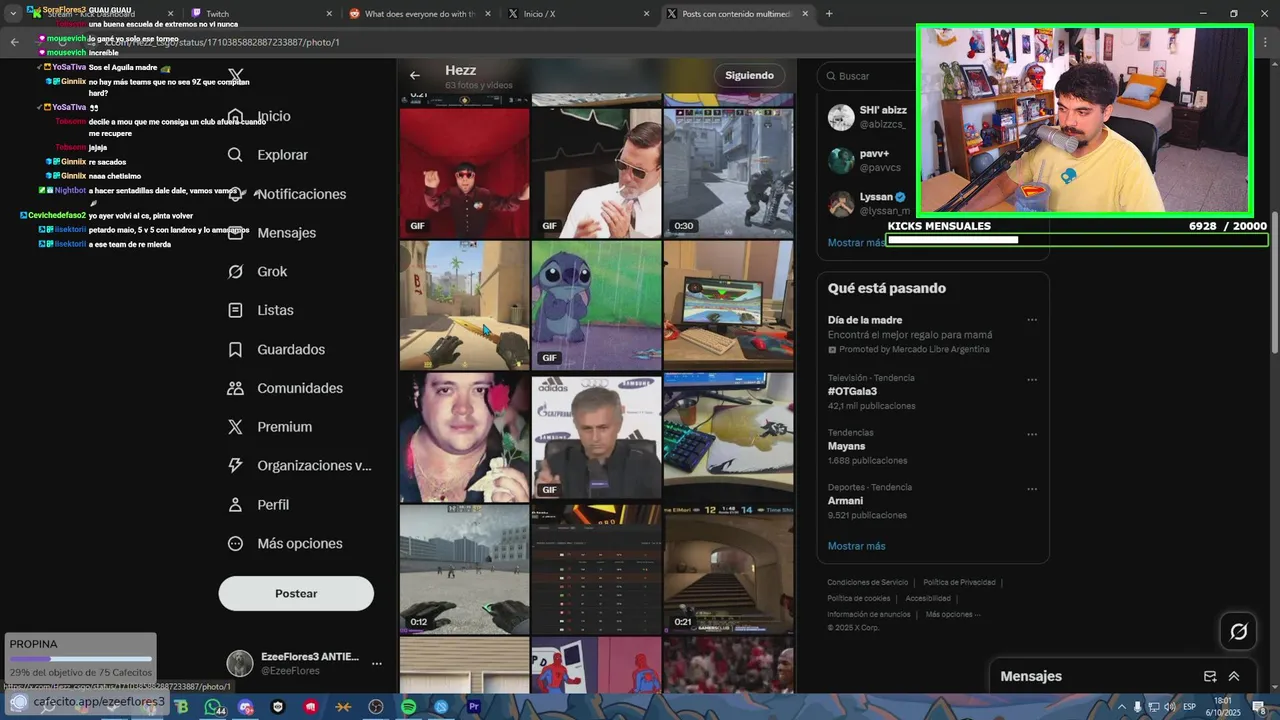Open the notification center icon in taskbar

pyautogui.click(x=1260, y=707)
